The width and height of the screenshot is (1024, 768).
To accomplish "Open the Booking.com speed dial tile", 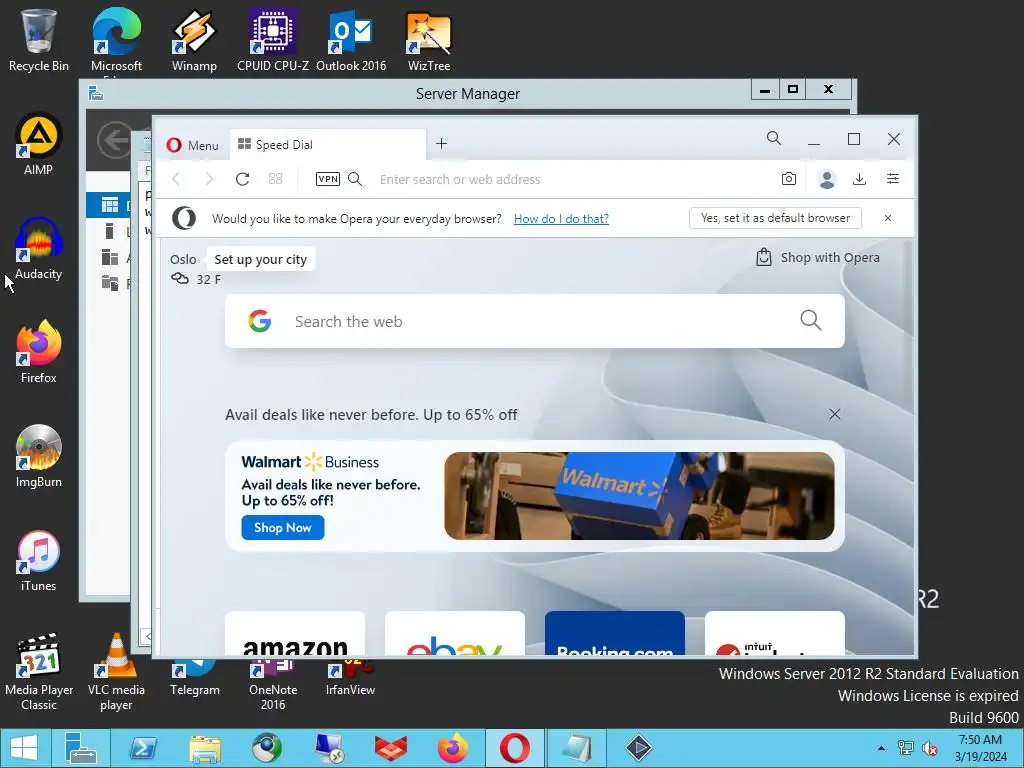I will point(615,633).
